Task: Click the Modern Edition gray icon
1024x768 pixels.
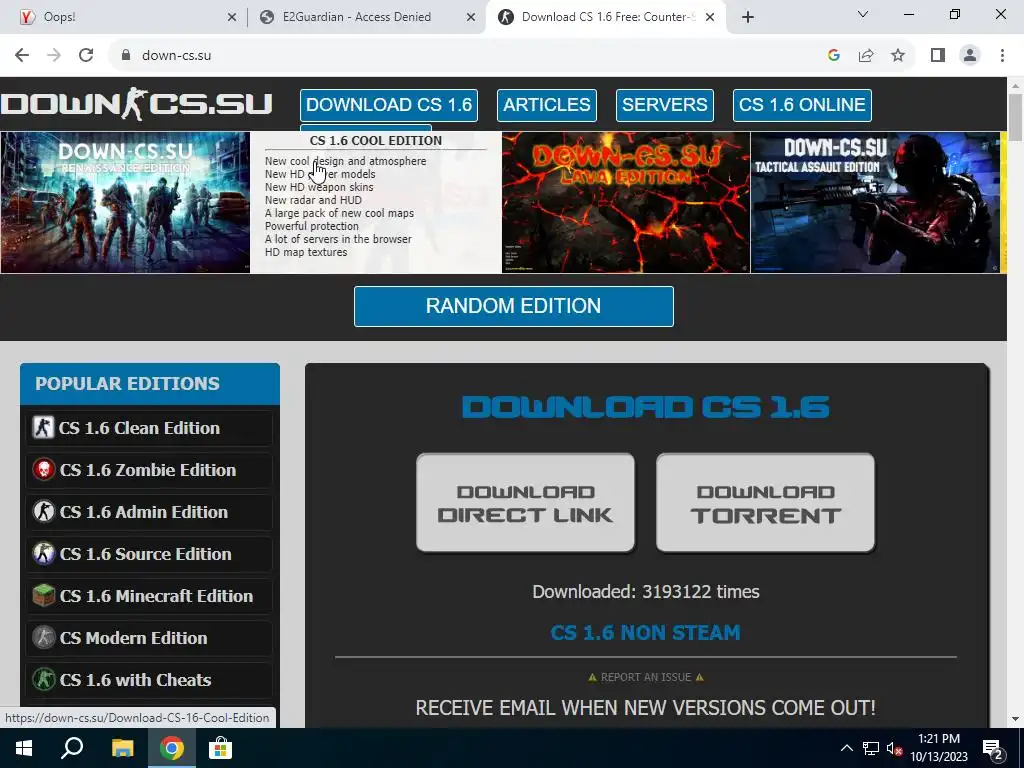Action: [44, 637]
